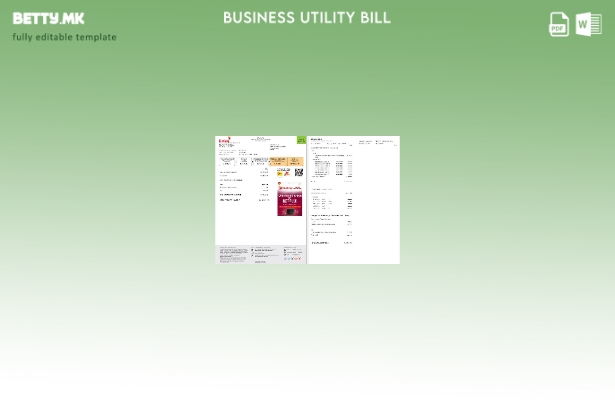Click the Word document format icon
The image size is (615, 400).
(x=589, y=24)
